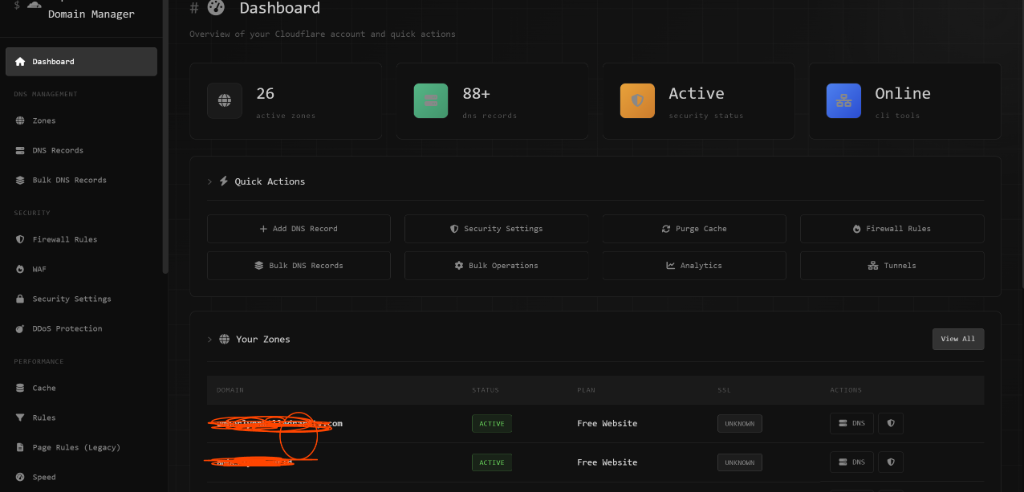This screenshot has width=1024, height=492.
Task: Click the ACTIVE status badge in the second row
Action: click(x=492, y=463)
